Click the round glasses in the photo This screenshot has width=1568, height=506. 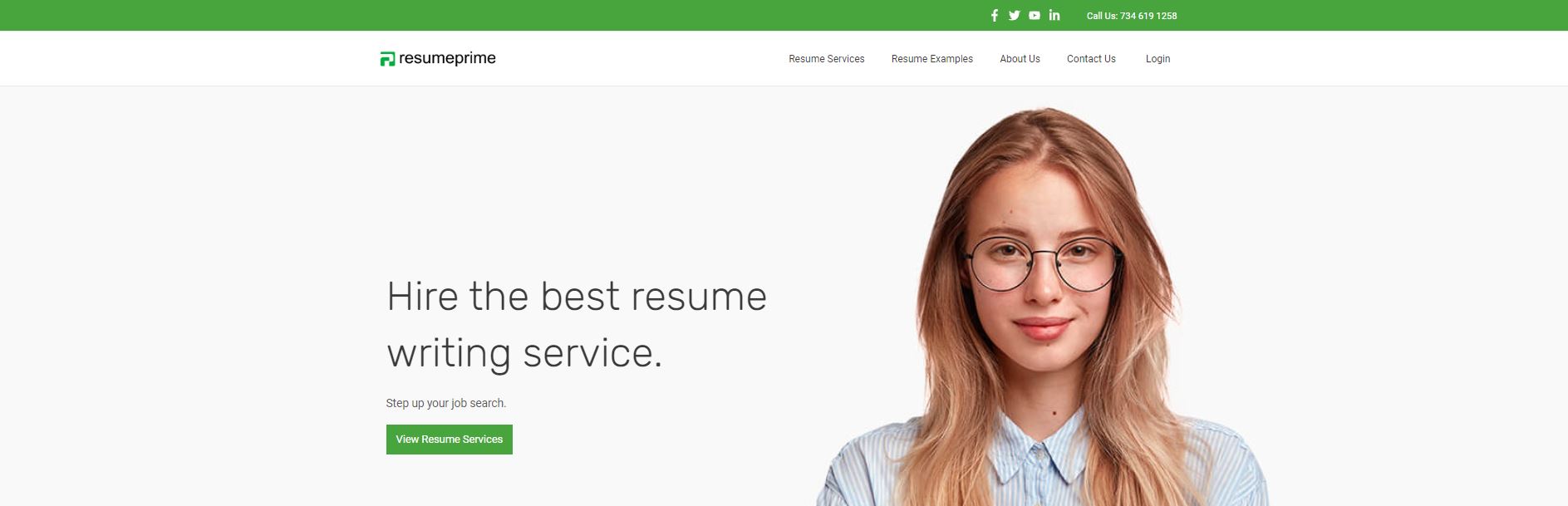(x=1044, y=263)
